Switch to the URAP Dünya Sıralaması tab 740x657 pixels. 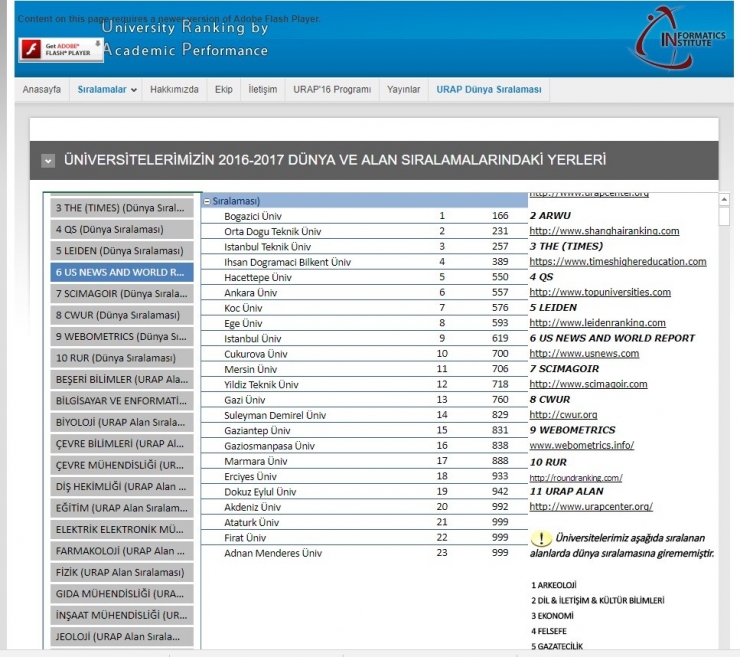488,89
